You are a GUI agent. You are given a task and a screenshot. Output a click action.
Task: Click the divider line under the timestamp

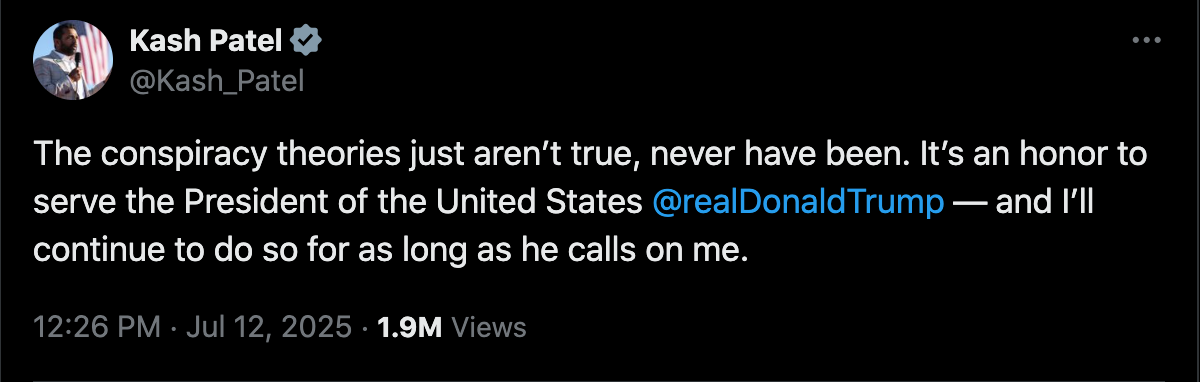coord(600,380)
